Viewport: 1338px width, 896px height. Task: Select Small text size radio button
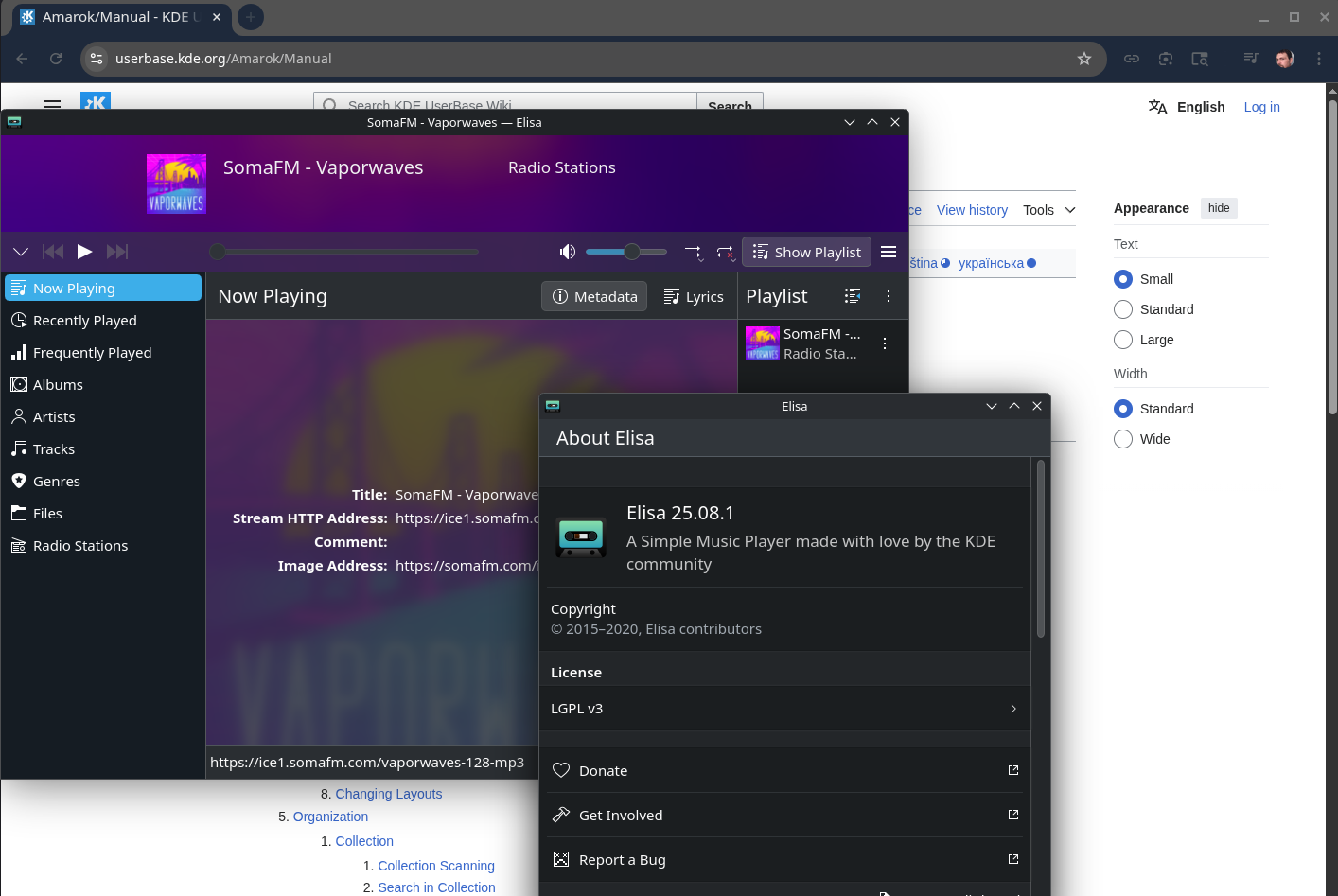[1123, 279]
